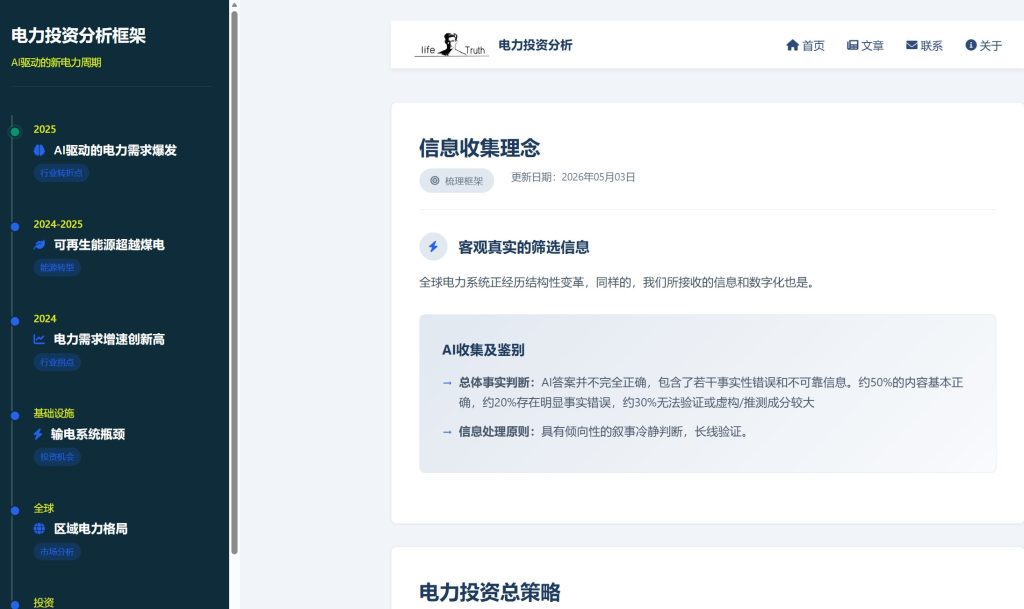
Task: Select the 可再生能源超越煤电 timeline entry
Action: click(x=109, y=245)
